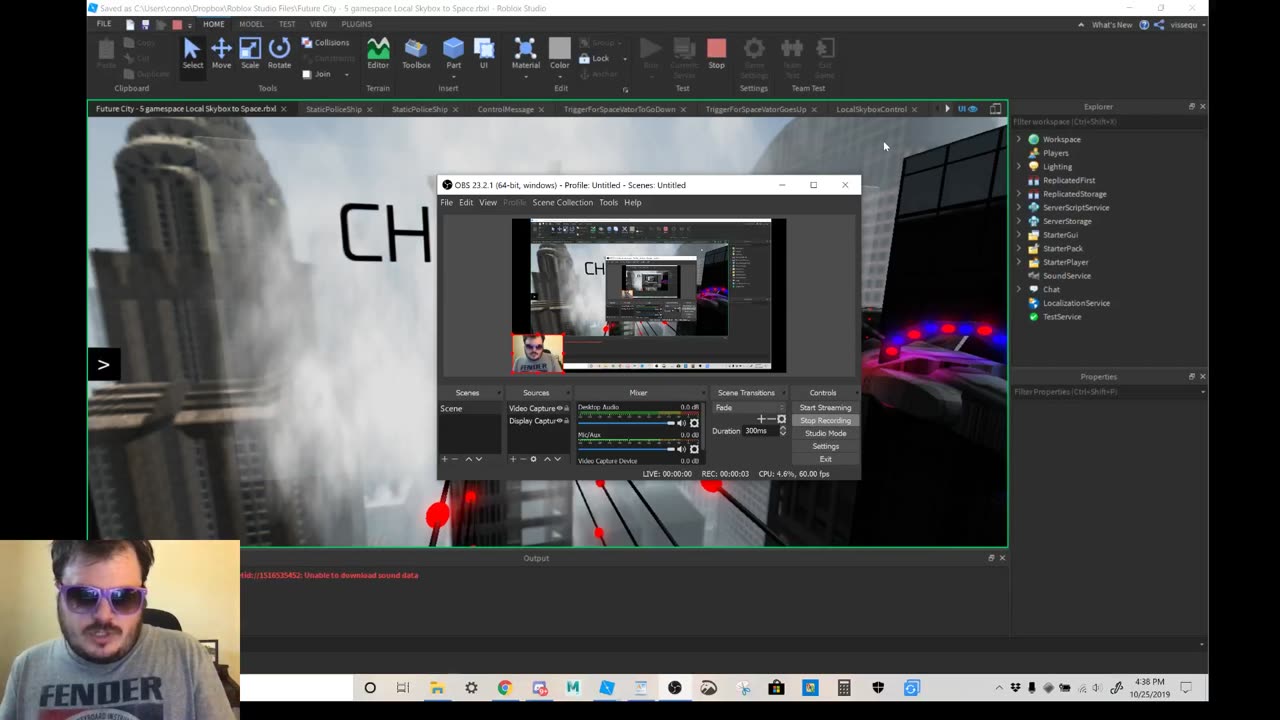Choose the Select tool in Roblox Studio
The height and width of the screenshot is (720, 1280).
[x=192, y=53]
